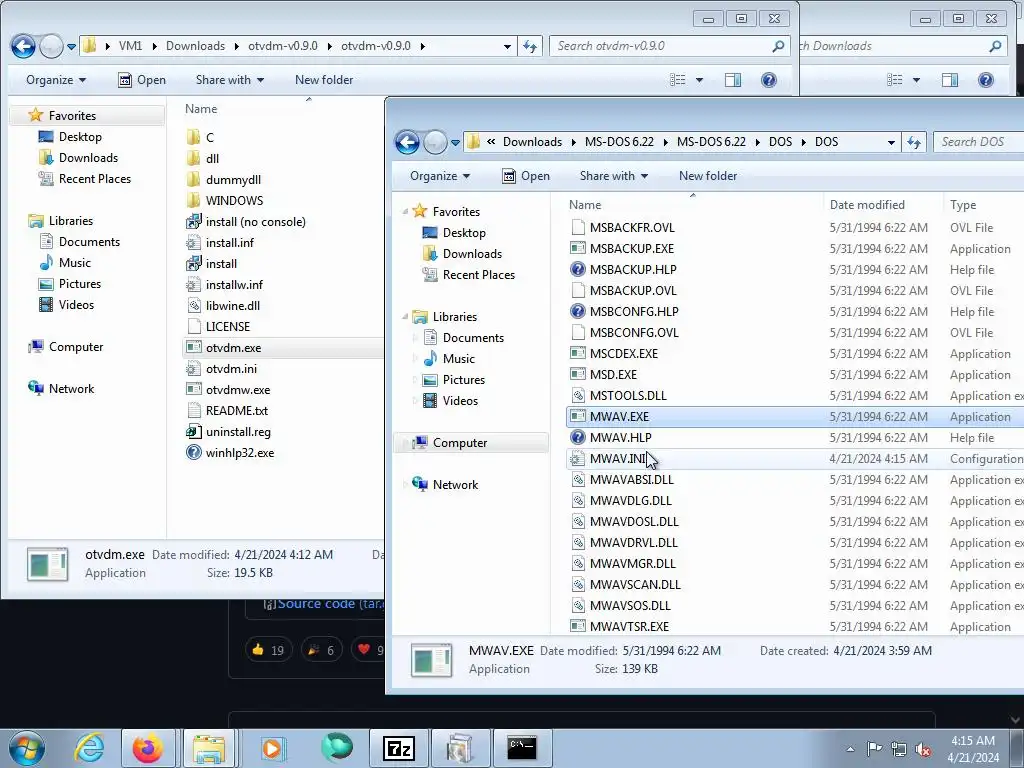Go back in the otvdm-v0.9.0 window

tap(24, 46)
